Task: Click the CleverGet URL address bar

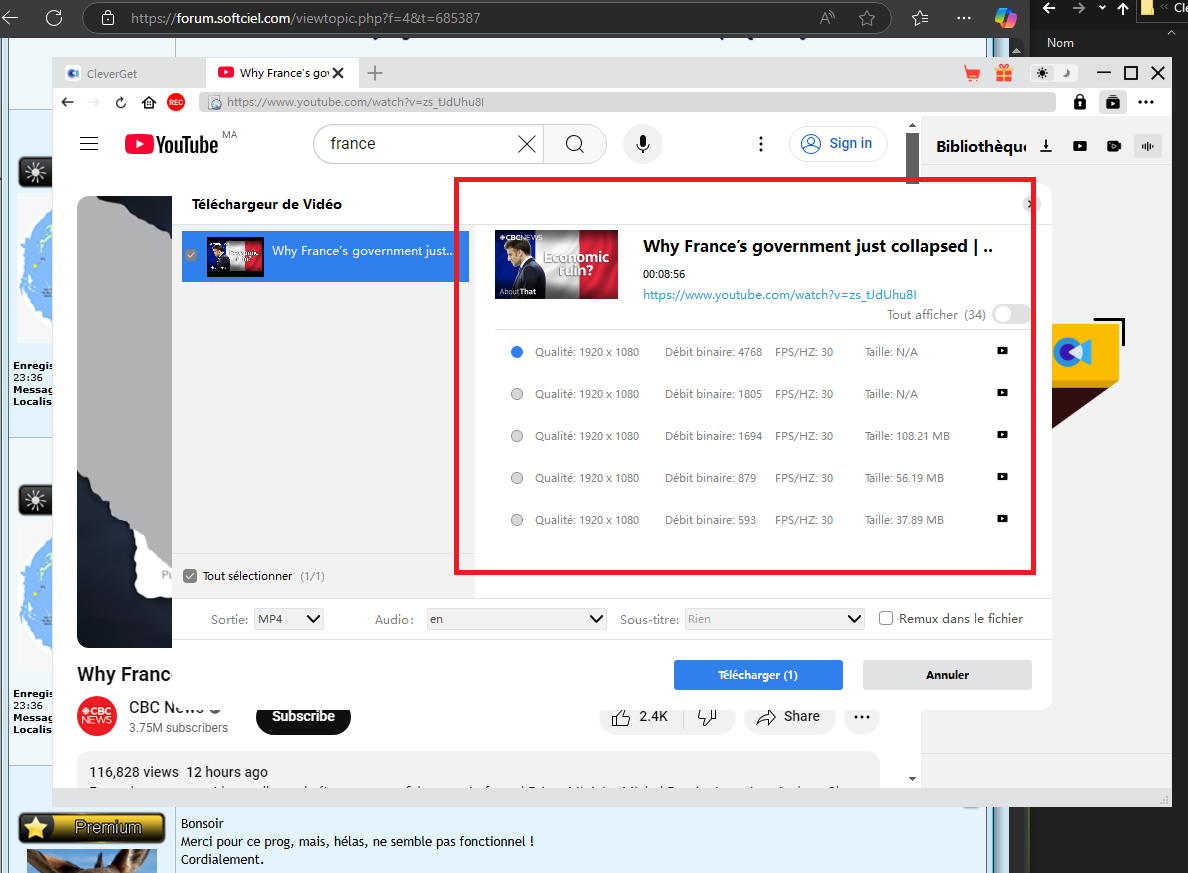Action: (x=627, y=102)
